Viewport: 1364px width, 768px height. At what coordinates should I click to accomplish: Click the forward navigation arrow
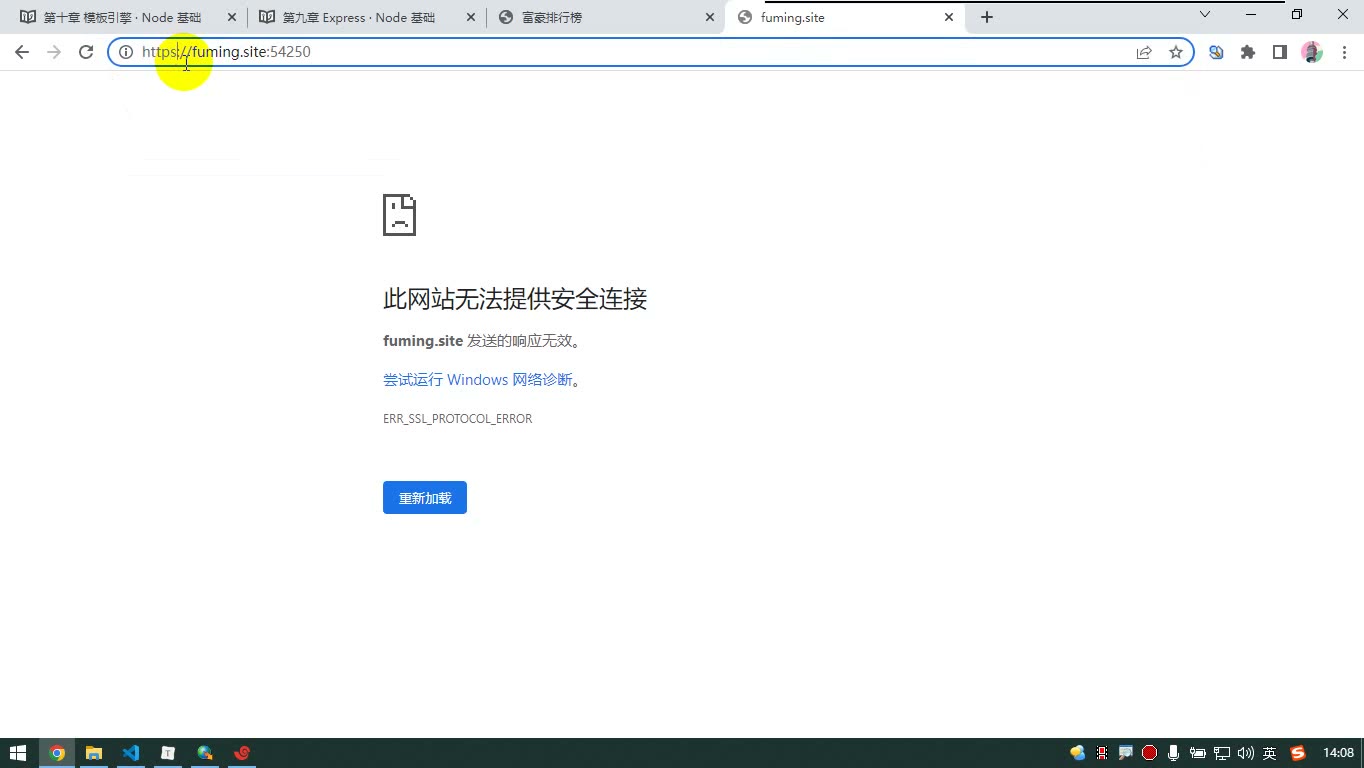coord(54,52)
